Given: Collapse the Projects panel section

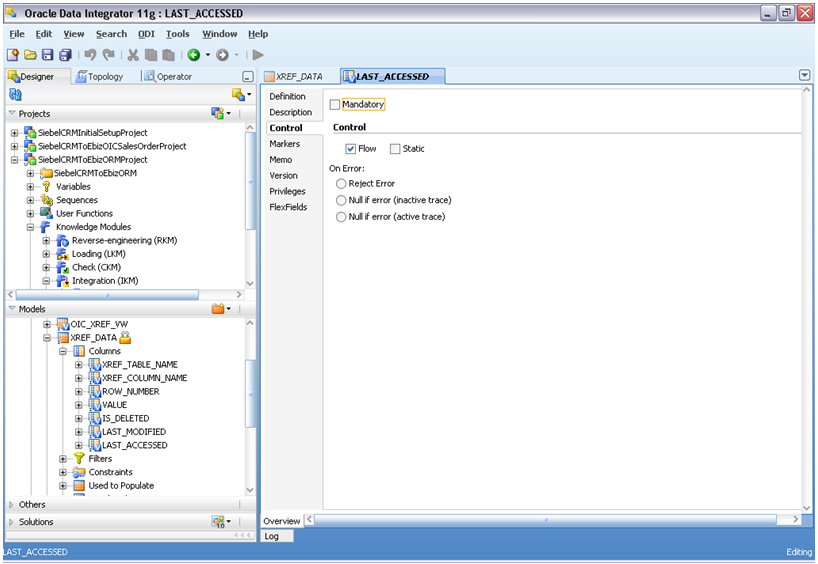Looking at the screenshot, I should click(11, 113).
